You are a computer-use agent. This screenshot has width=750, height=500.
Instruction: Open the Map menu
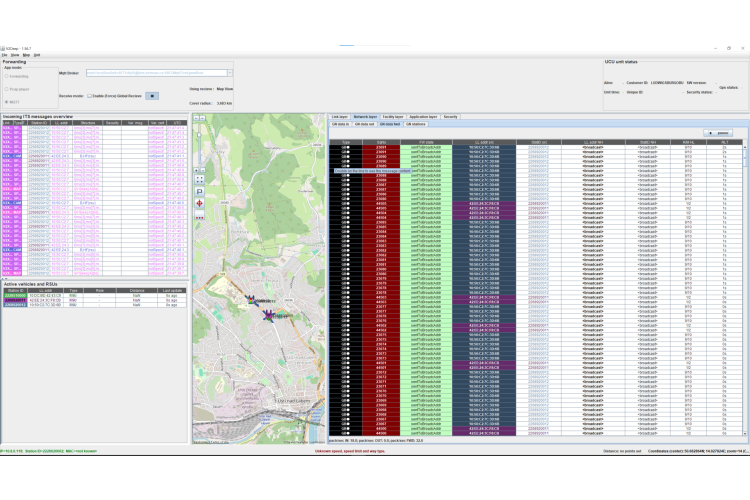(26, 55)
